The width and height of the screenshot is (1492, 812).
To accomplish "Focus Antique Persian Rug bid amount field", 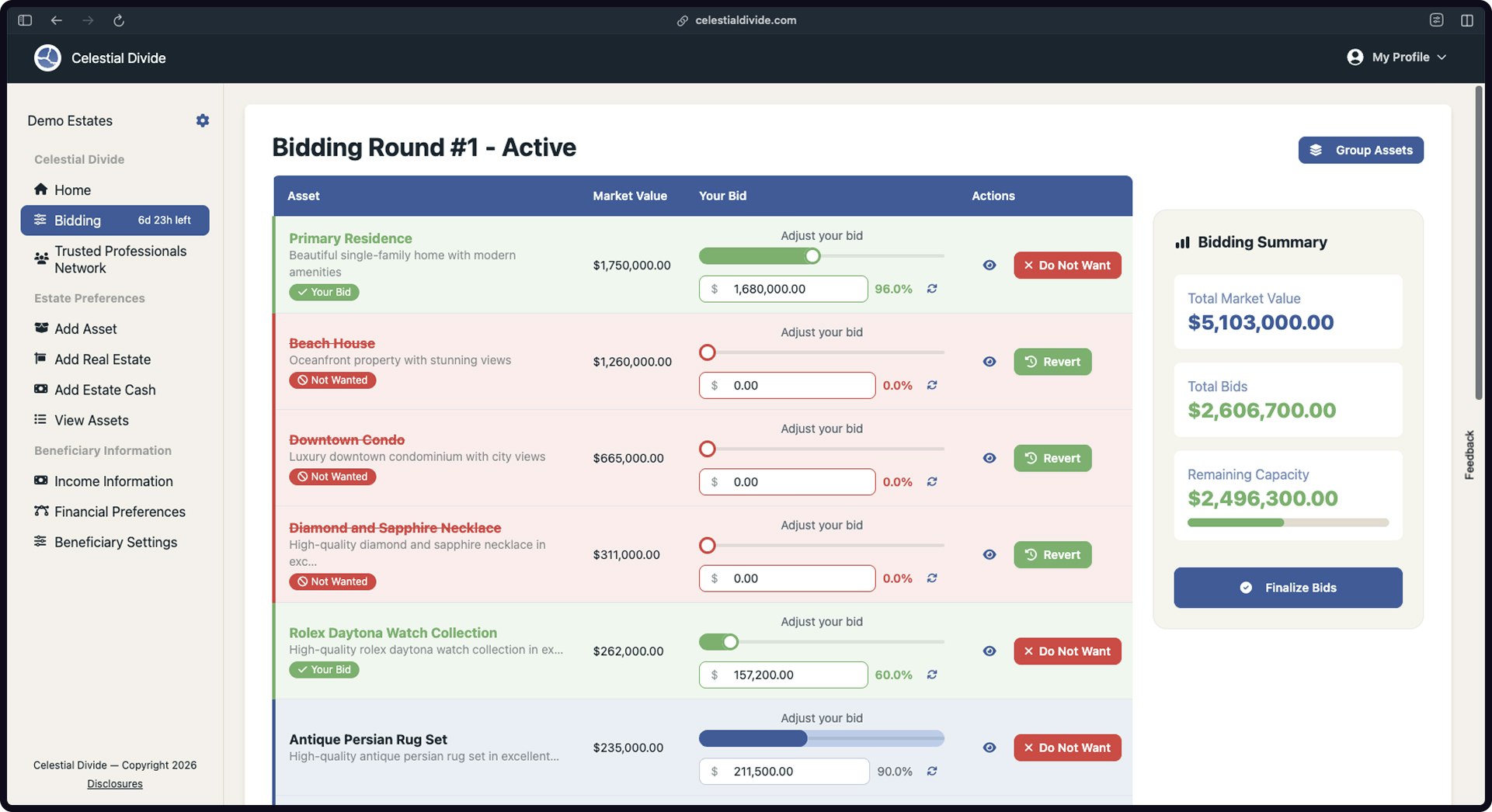I will pyautogui.click(x=784, y=772).
